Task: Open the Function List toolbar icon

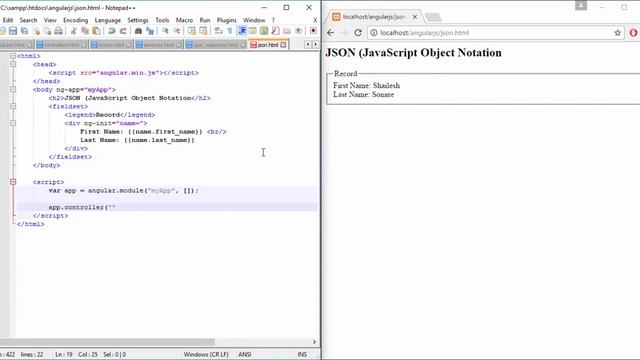Action: pyautogui.click(x=276, y=31)
